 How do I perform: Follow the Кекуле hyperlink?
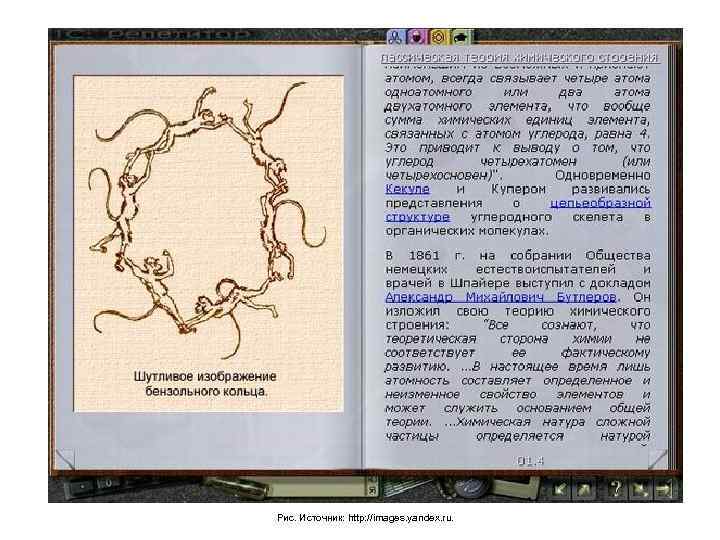pyautogui.click(x=407, y=189)
